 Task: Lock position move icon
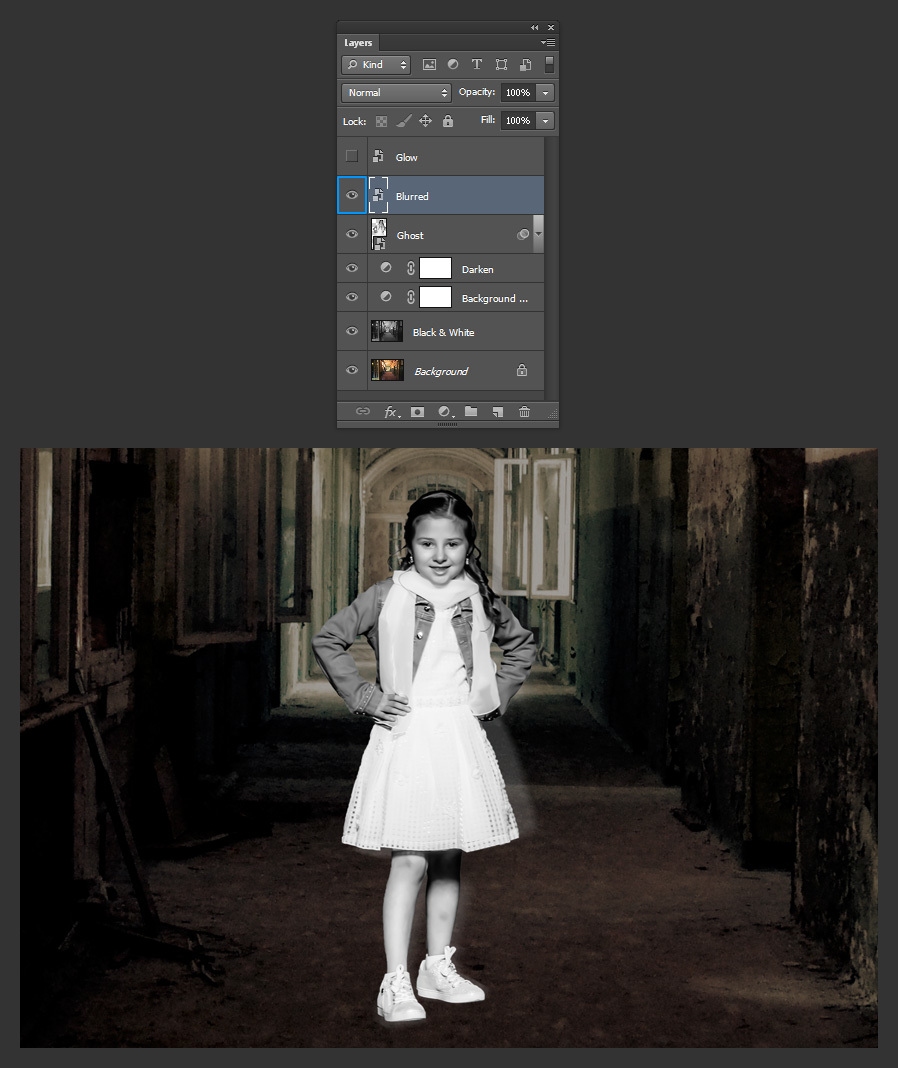coord(425,121)
